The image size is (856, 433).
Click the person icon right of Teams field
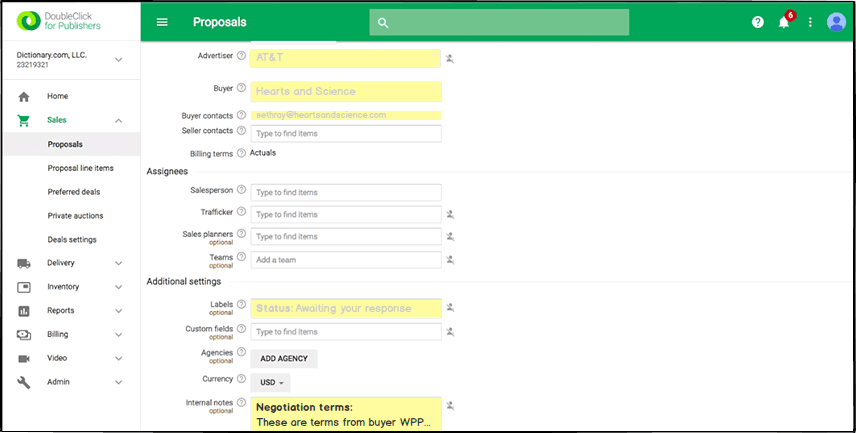click(x=450, y=260)
